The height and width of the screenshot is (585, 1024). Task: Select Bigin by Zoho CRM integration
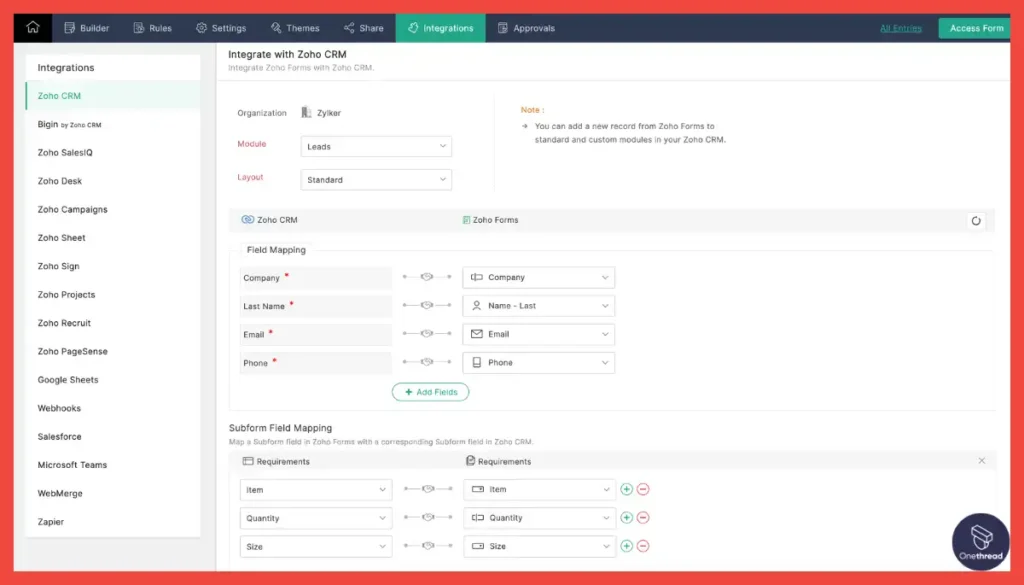point(113,124)
